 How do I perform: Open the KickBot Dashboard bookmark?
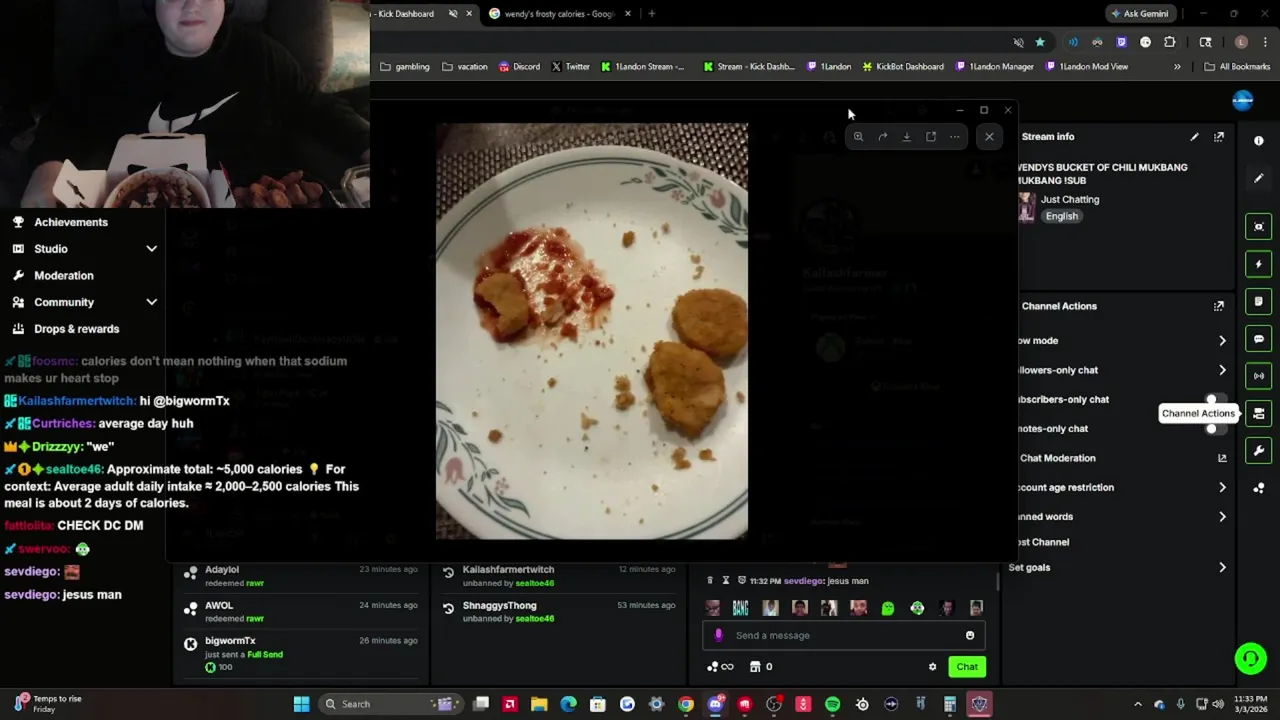[x=902, y=67]
